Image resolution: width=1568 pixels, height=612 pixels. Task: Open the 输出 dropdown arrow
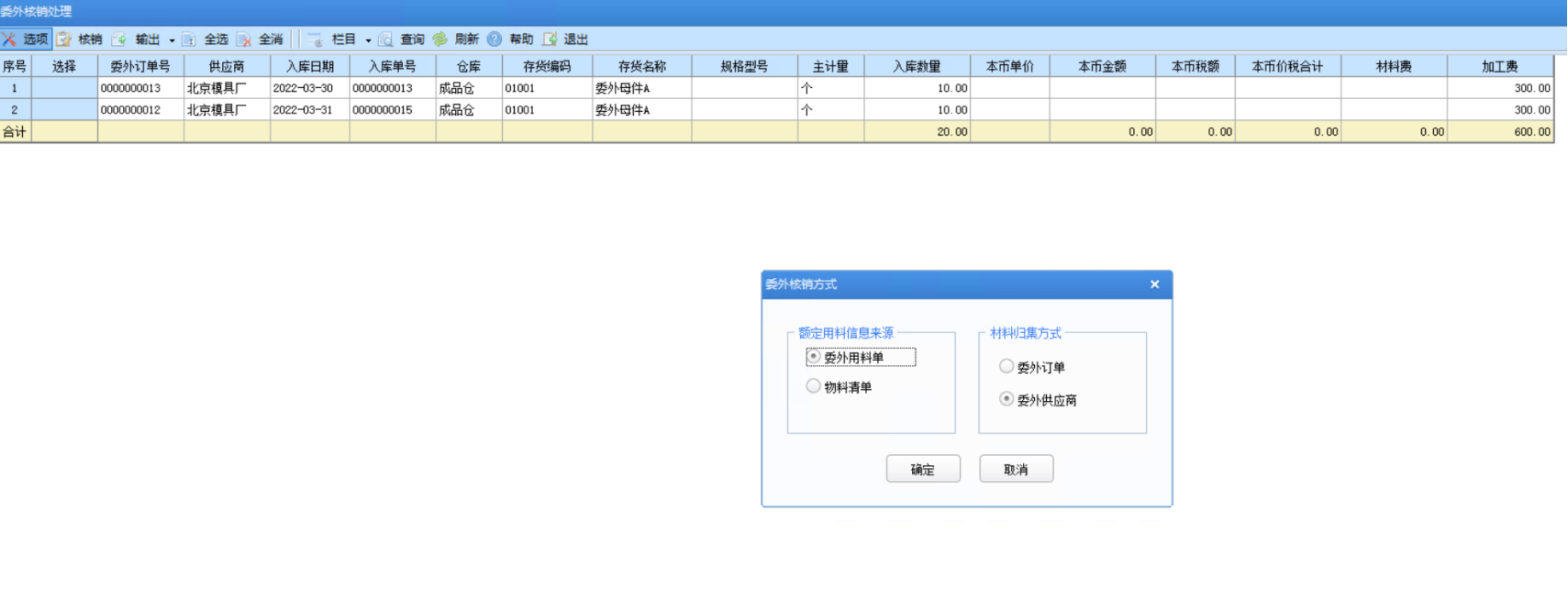click(x=172, y=40)
